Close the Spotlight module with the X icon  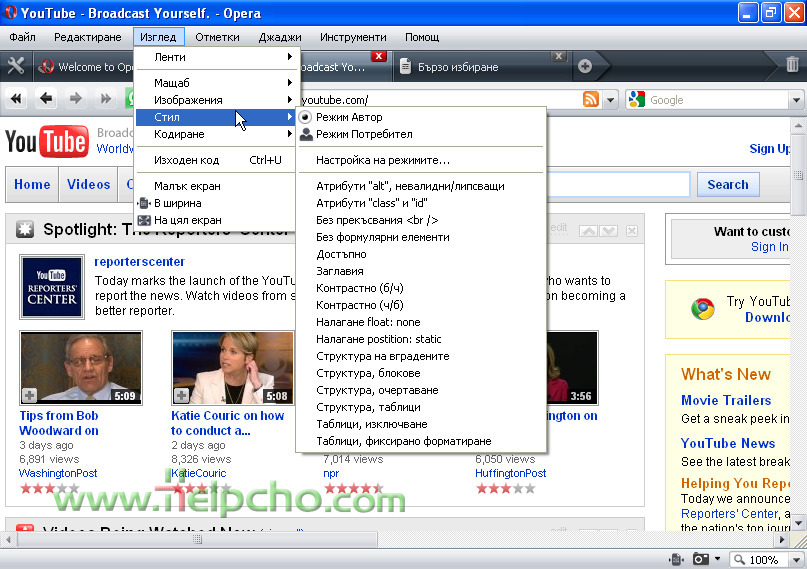coord(632,231)
